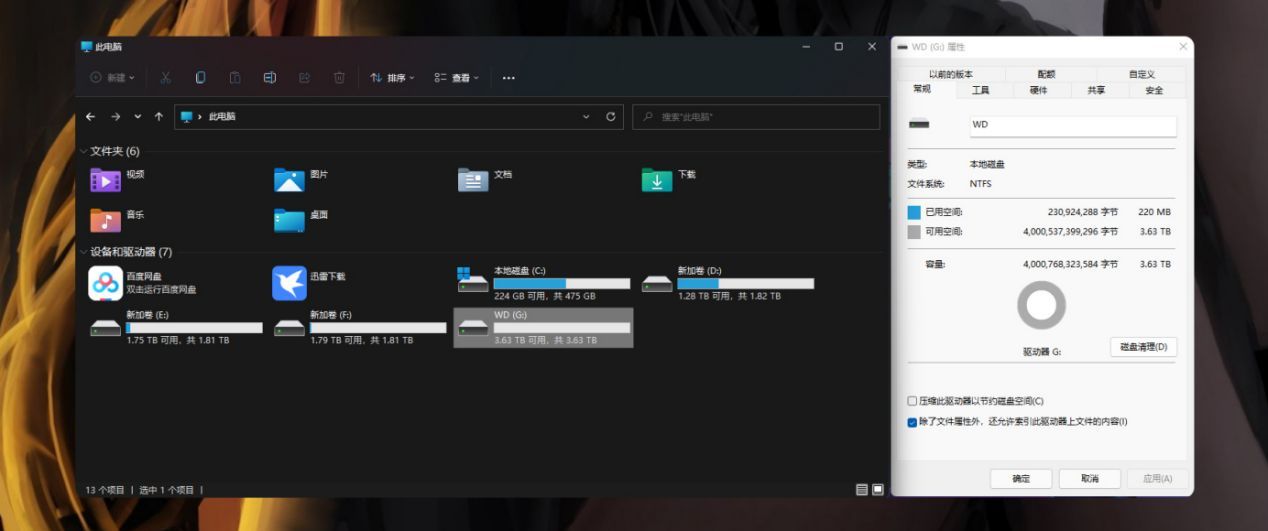Enable 压缩此驱动器以节约磁盘空间 checkbox
The height and width of the screenshot is (531, 1268).
912,401
